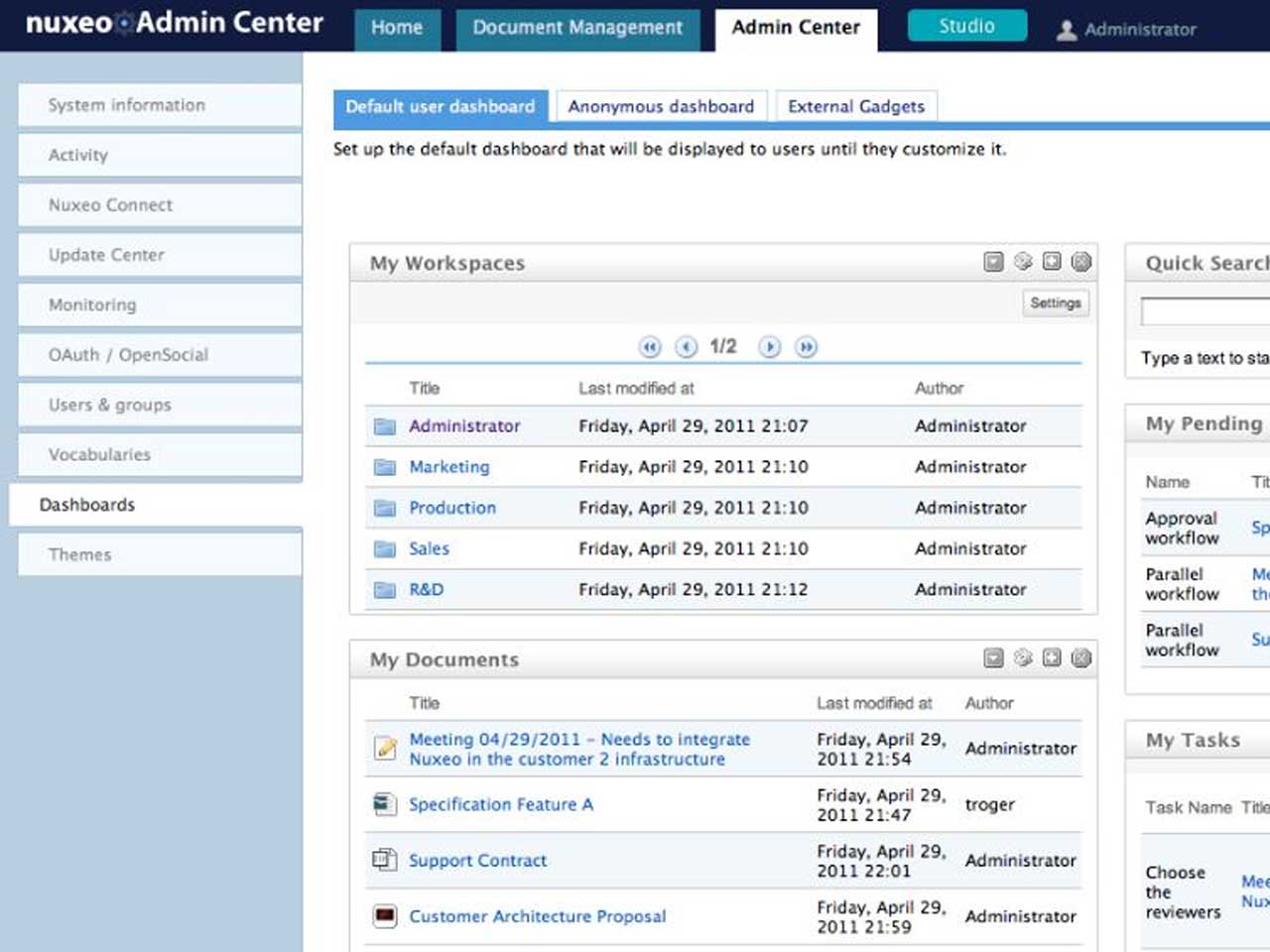The image size is (1270, 952).
Task: Collapse the My Workspaces gadget
Action: tap(993, 262)
